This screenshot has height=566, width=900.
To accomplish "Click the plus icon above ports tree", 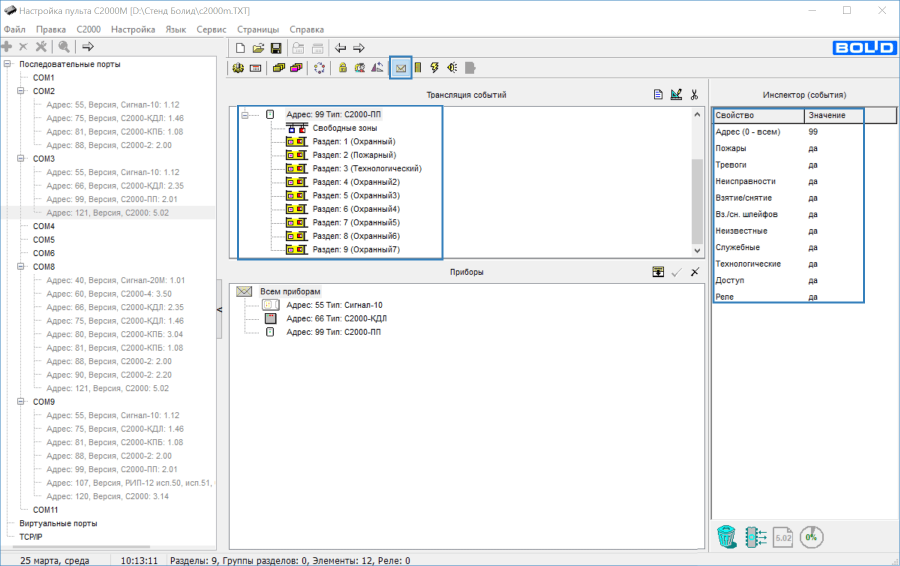I will pyautogui.click(x=7, y=46).
